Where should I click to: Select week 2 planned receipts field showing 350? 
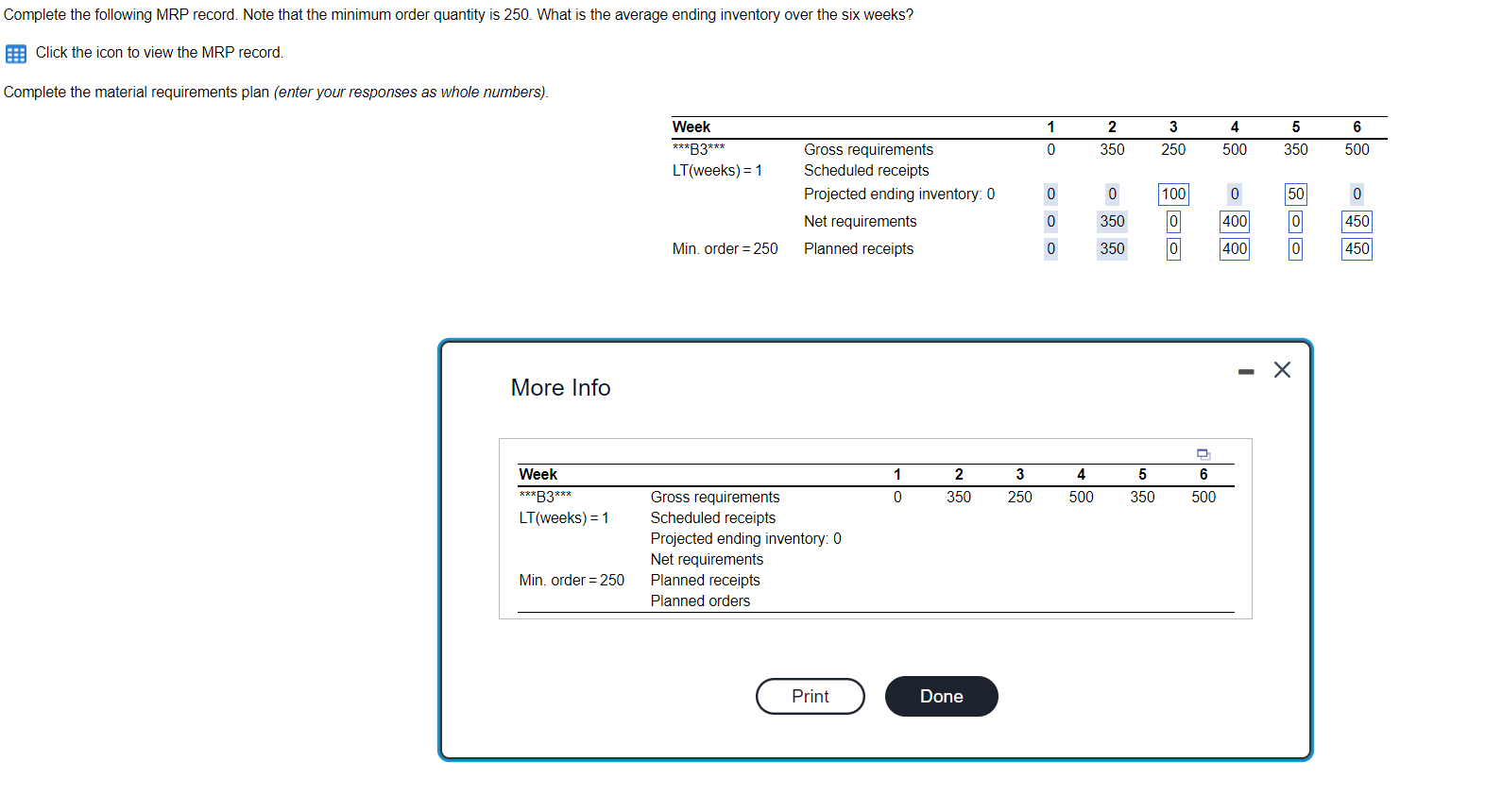coord(1112,249)
